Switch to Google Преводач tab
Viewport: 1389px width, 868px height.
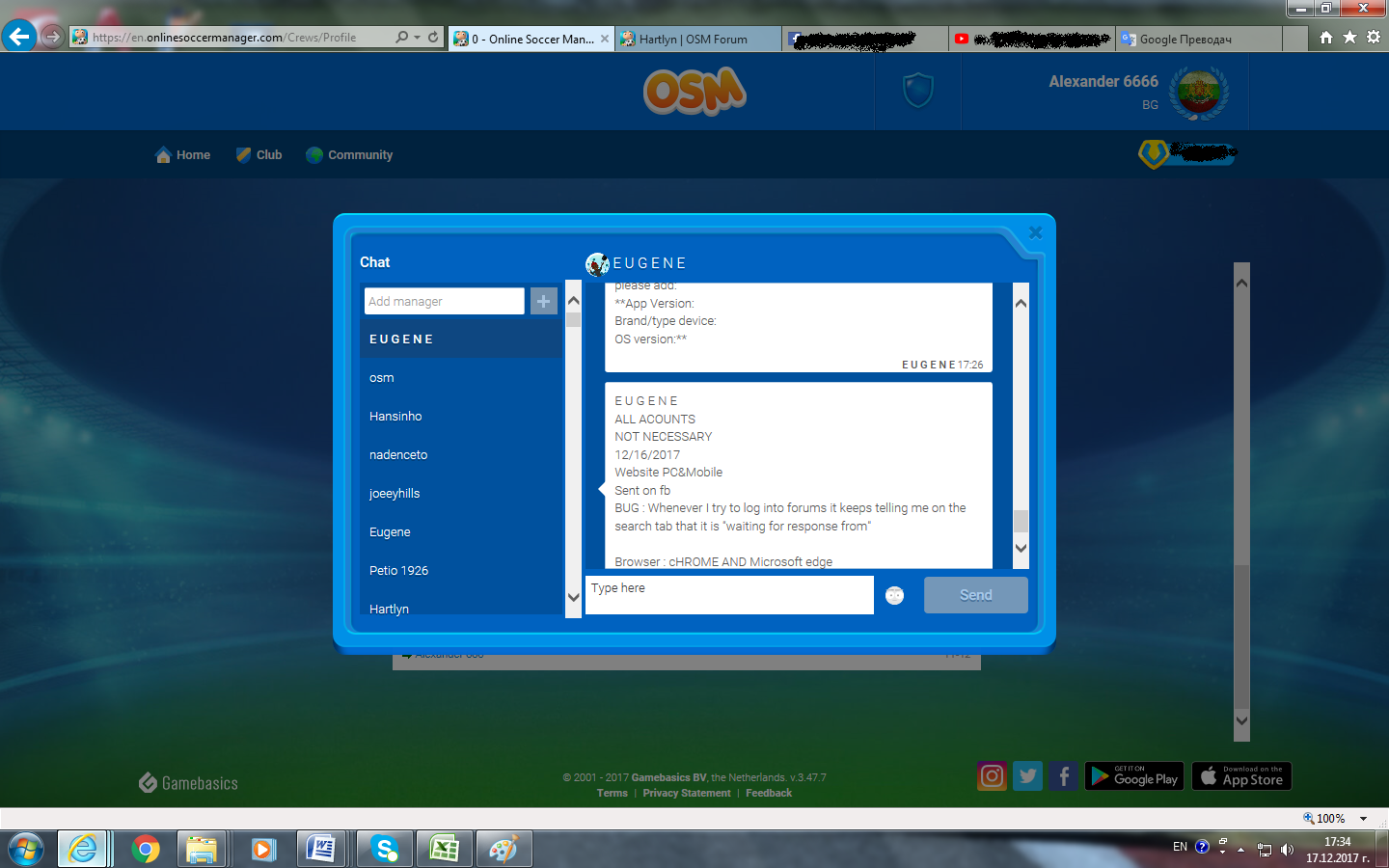(1198, 39)
